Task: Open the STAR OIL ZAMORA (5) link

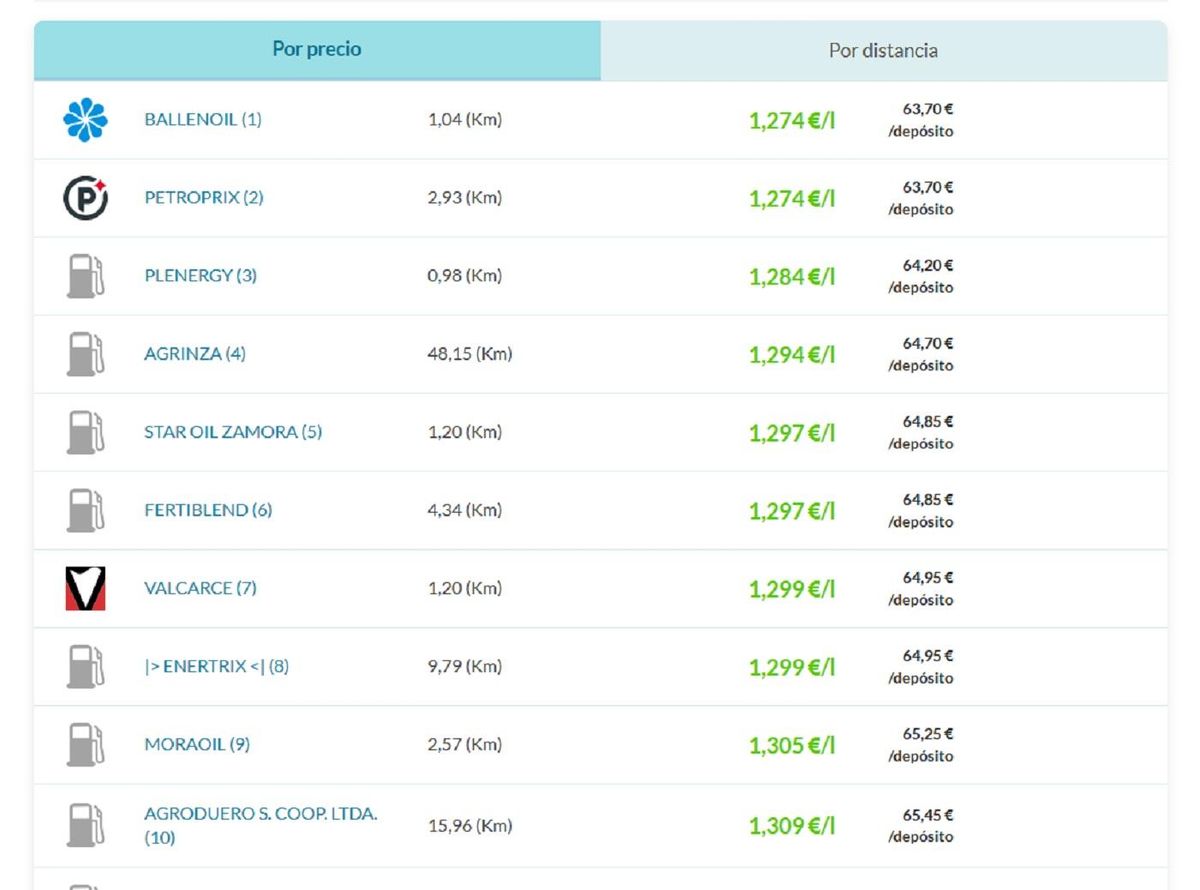Action: (233, 432)
